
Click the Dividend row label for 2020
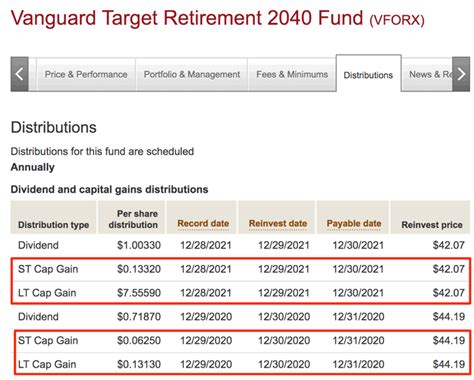[x=38, y=316]
